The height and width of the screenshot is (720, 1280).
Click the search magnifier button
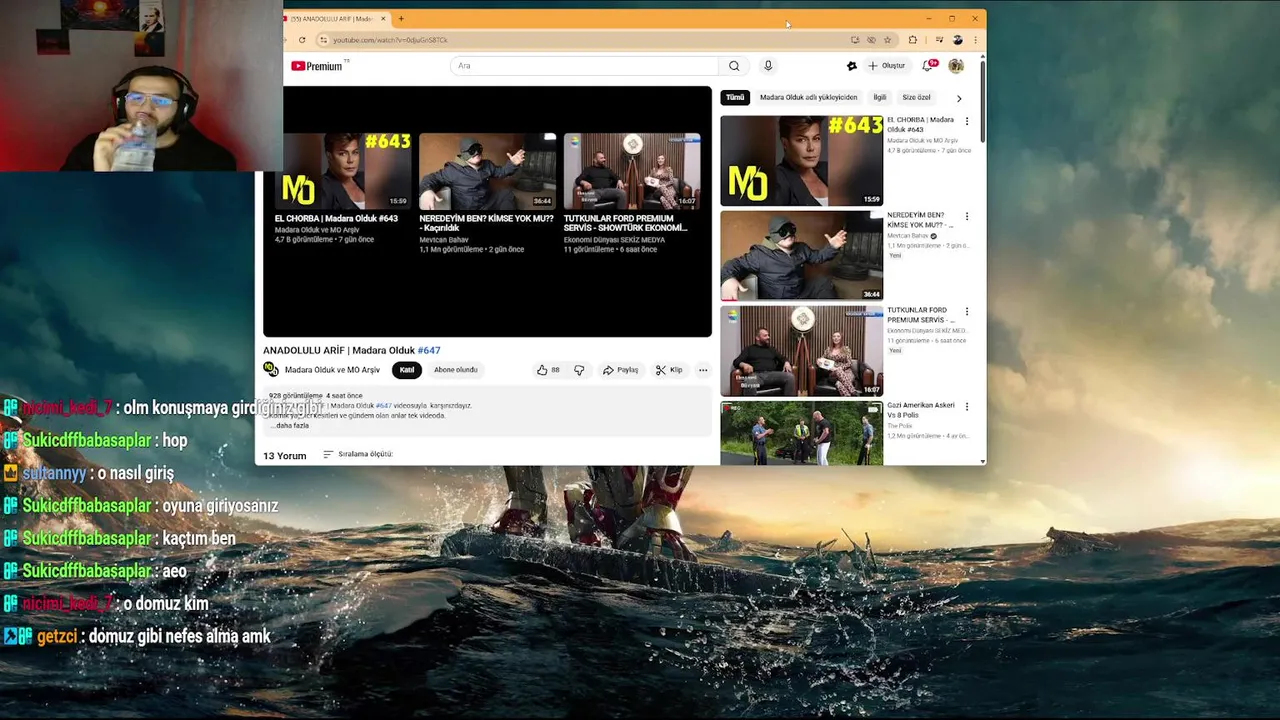click(x=734, y=66)
